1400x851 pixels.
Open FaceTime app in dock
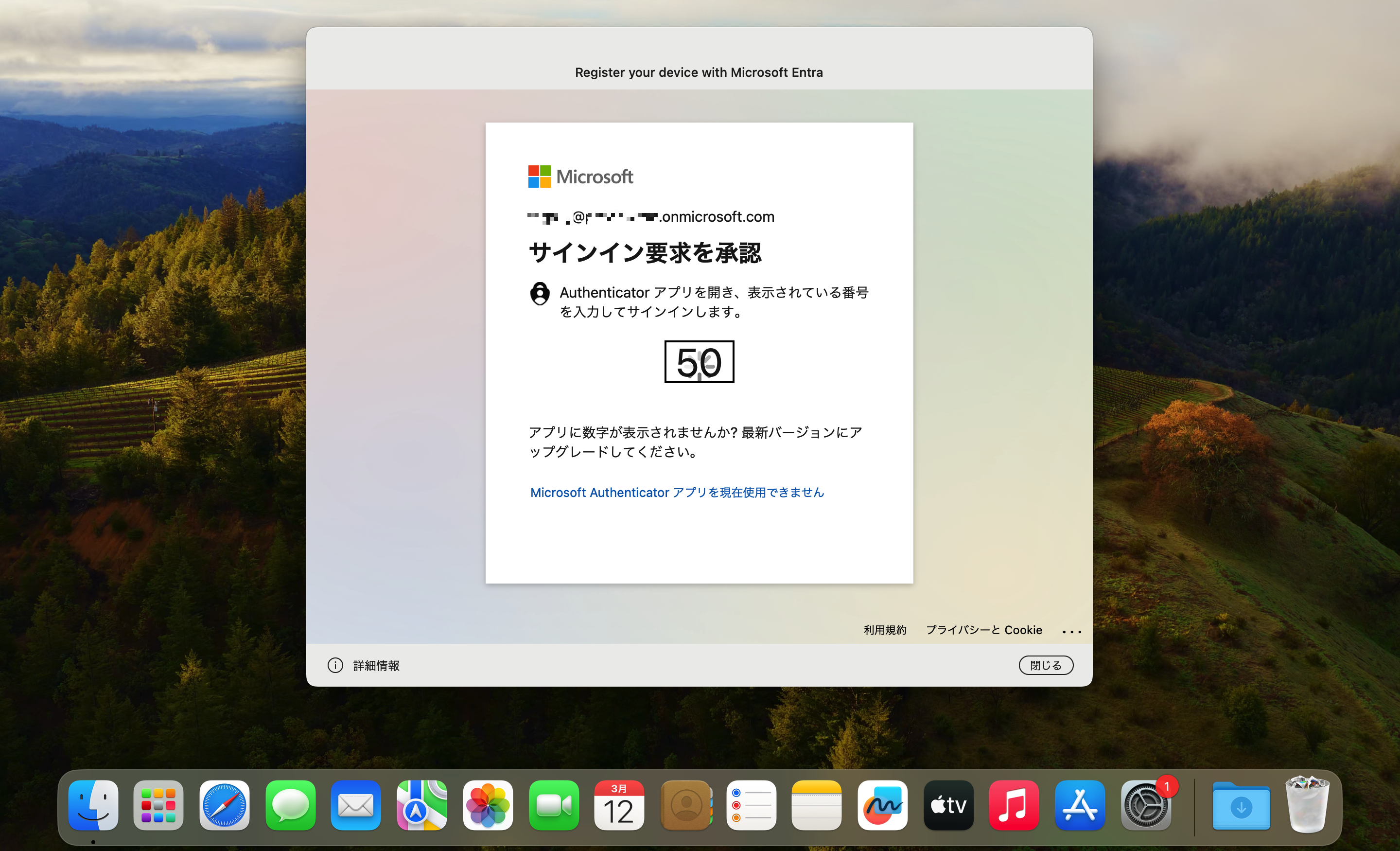tap(553, 805)
